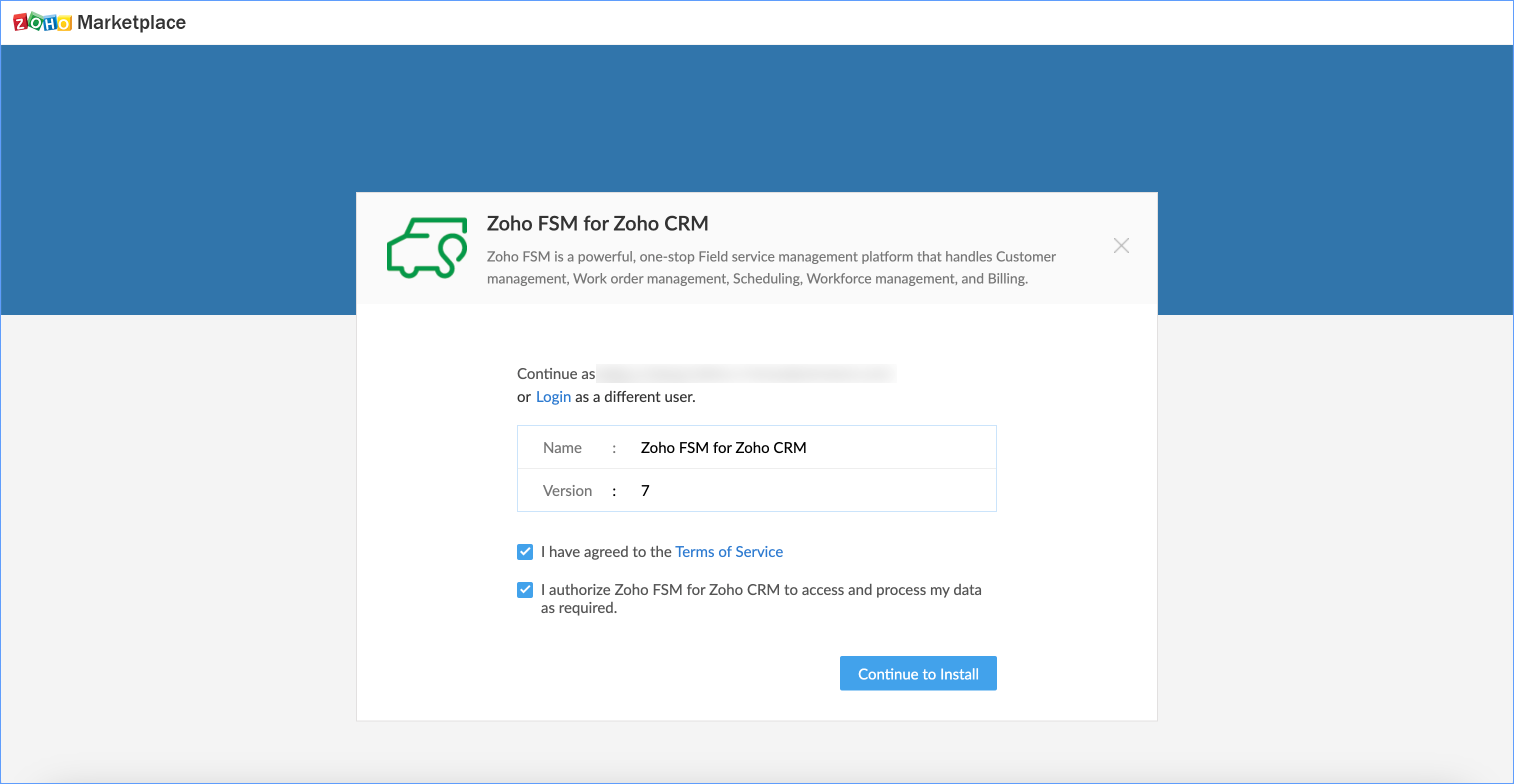Click the Continue to Install button

[x=917, y=673]
